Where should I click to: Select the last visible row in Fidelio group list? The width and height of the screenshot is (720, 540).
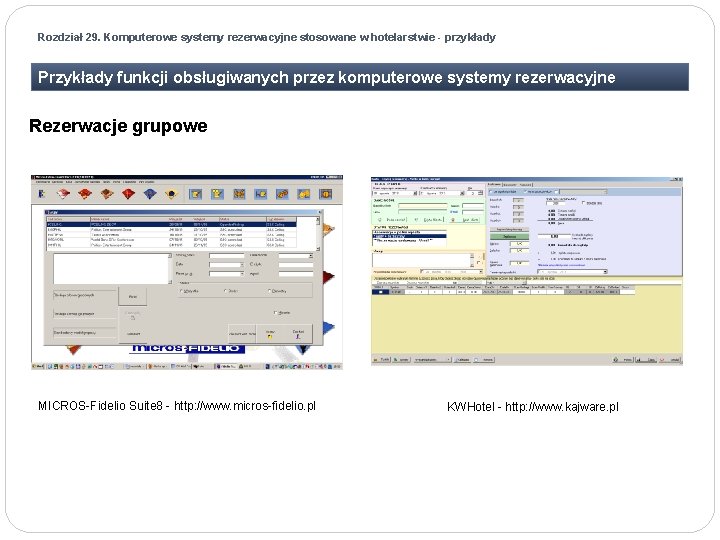(x=171, y=245)
